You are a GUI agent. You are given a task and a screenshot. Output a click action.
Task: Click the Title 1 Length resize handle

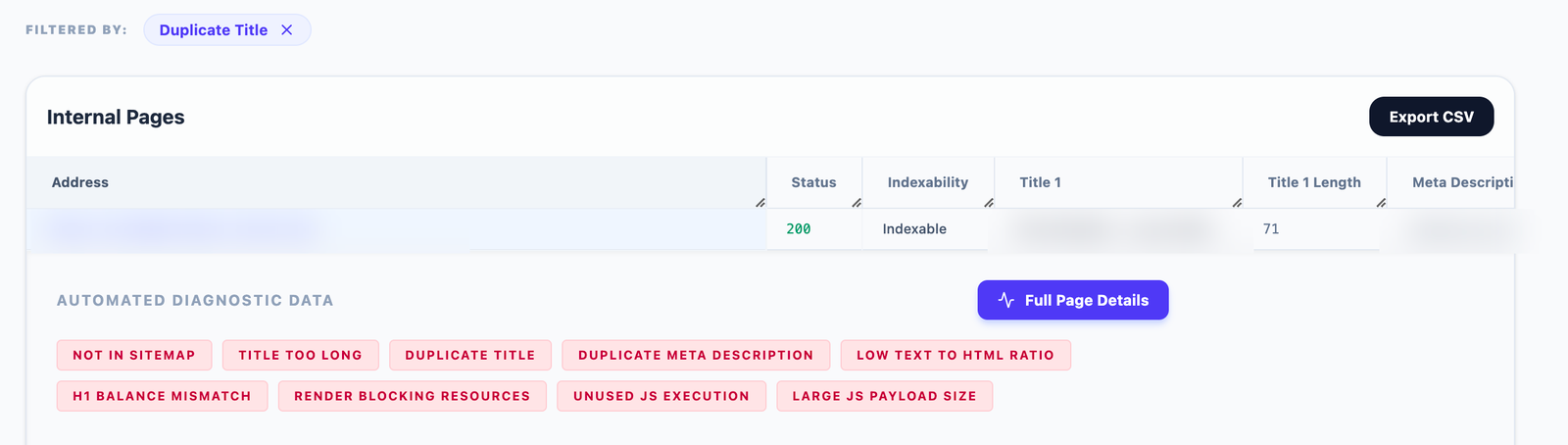[x=1380, y=202]
